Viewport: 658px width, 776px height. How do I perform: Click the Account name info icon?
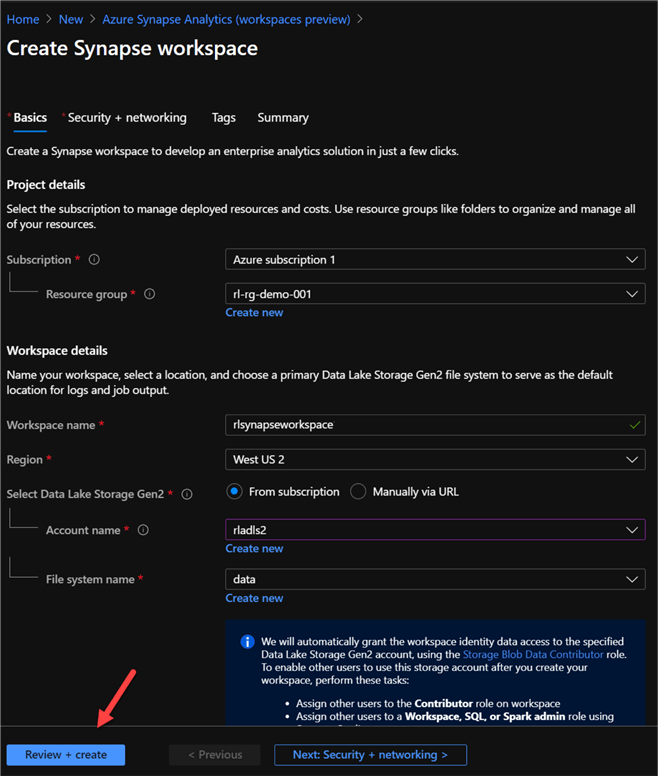click(143, 530)
